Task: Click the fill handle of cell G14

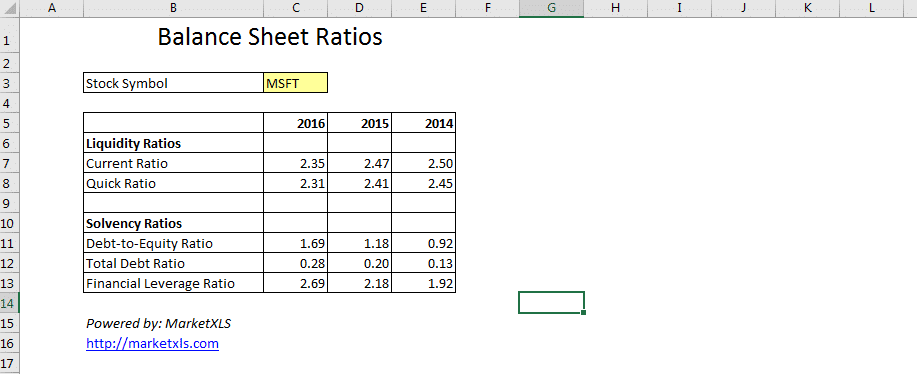Action: pos(584,313)
